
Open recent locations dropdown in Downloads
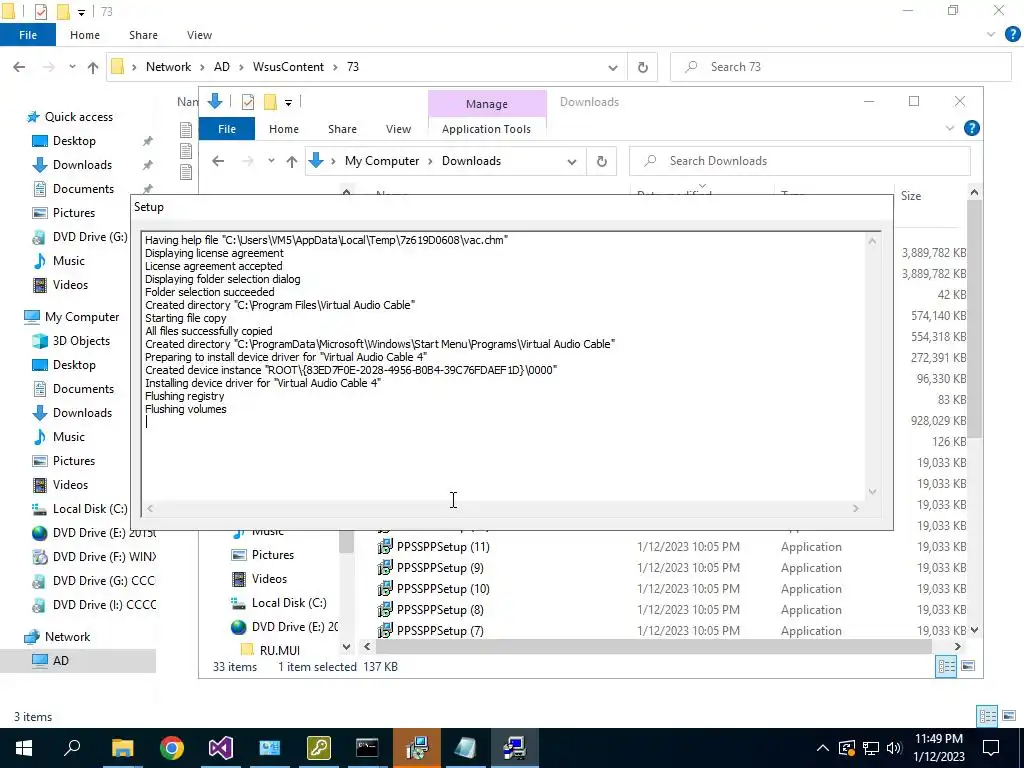pyautogui.click(x=271, y=161)
